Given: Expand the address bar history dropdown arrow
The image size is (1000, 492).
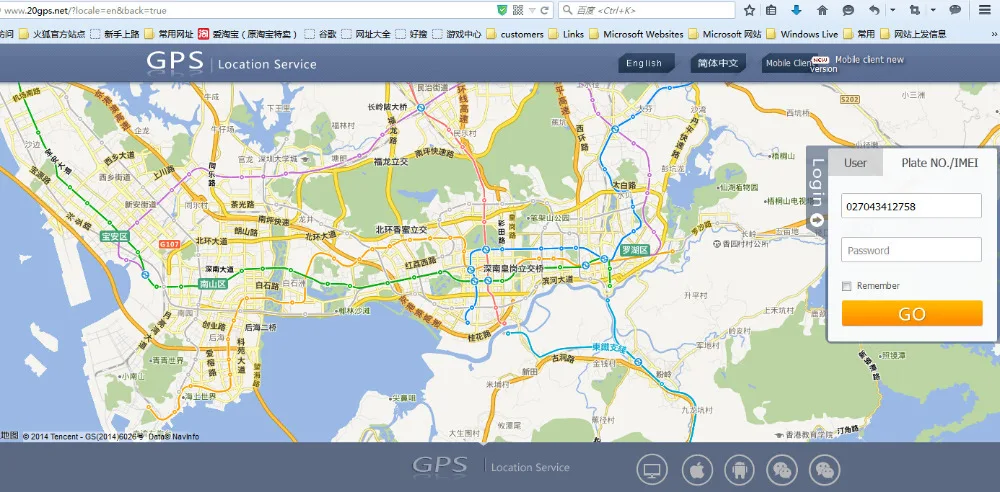Looking at the screenshot, I should pyautogui.click(x=532, y=10).
